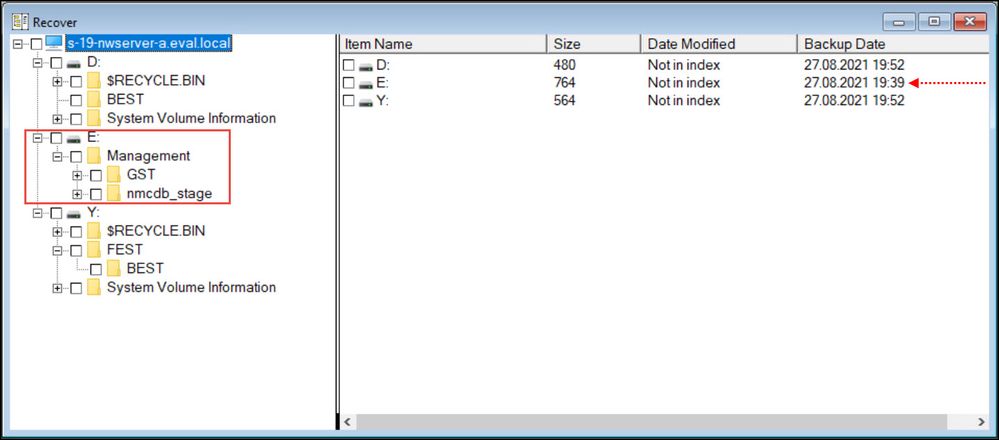Screen dimensions: 999x440
Task: Check the FEST folder checkbox
Action: coord(76,250)
